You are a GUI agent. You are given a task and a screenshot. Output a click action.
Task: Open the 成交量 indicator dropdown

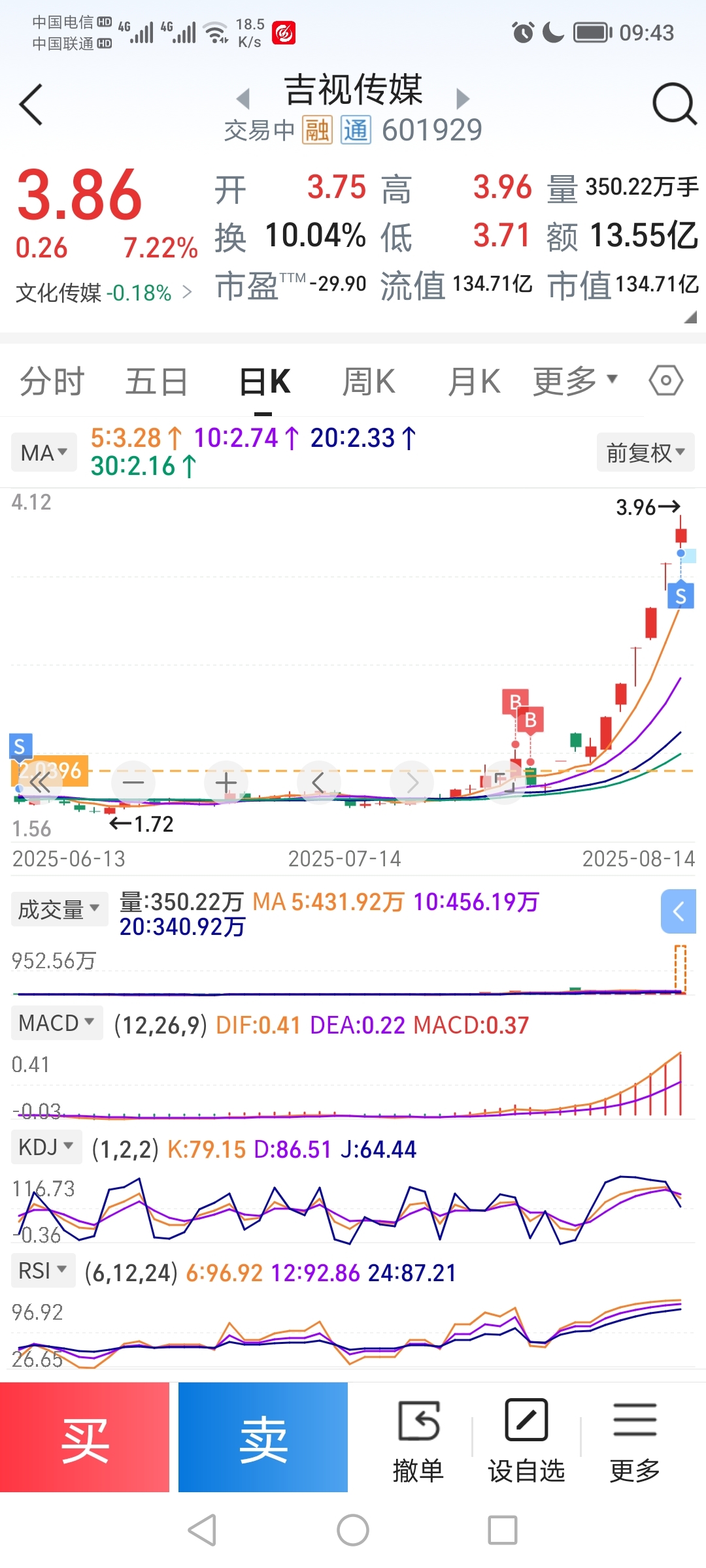point(59,909)
